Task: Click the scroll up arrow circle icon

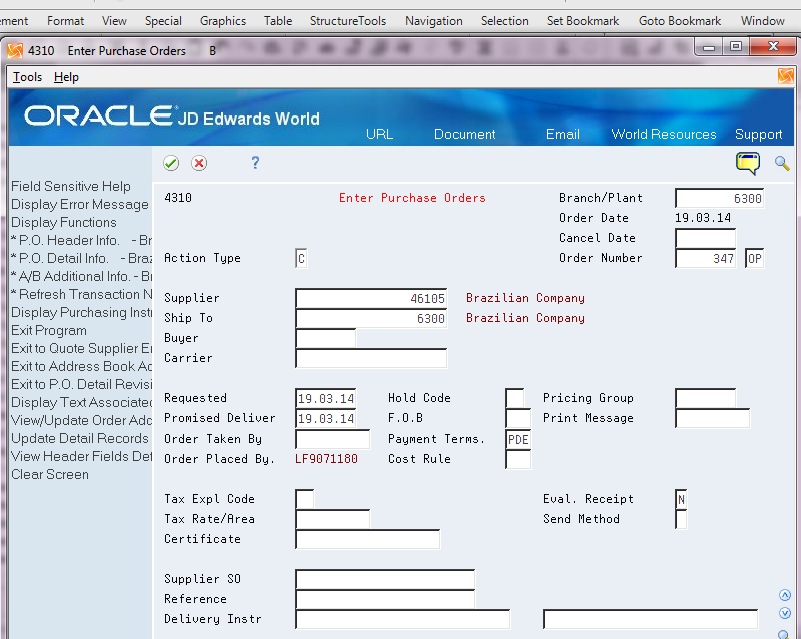Action: (x=785, y=595)
